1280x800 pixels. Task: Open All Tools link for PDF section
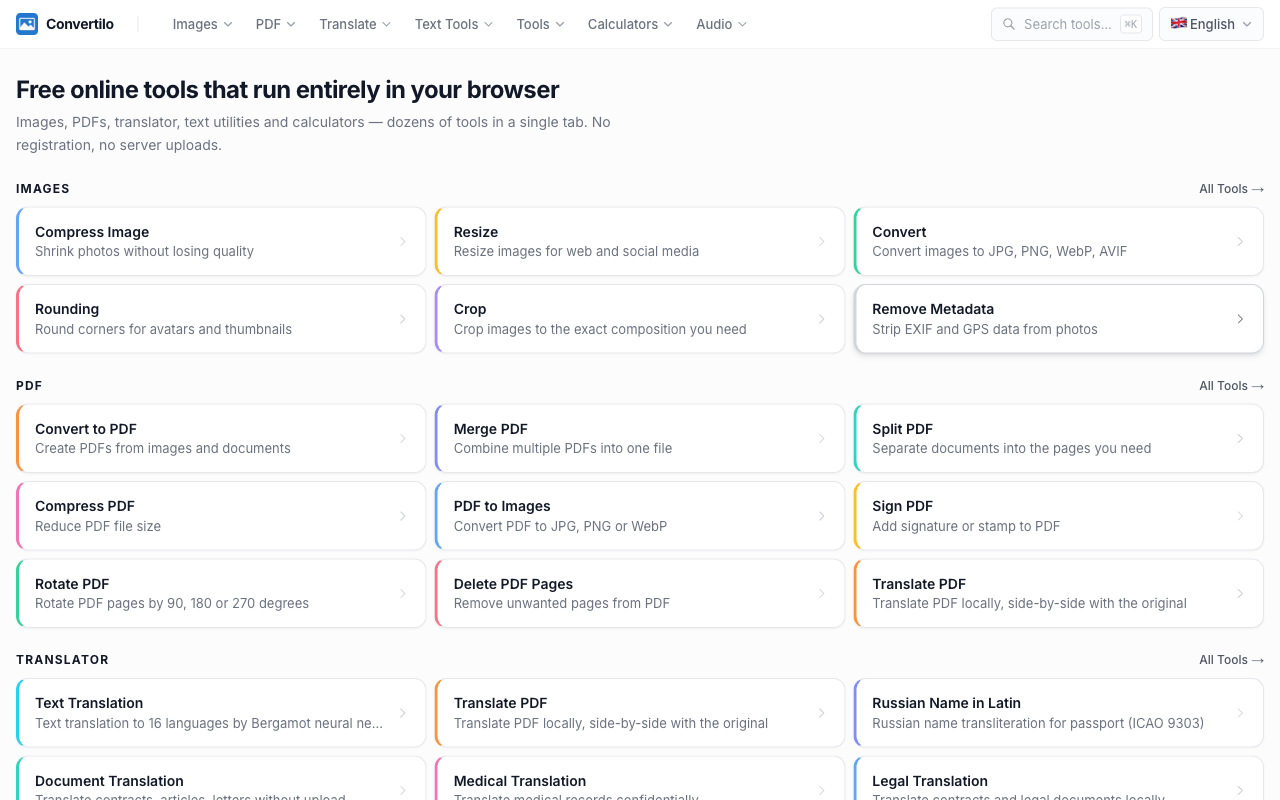pos(1231,385)
